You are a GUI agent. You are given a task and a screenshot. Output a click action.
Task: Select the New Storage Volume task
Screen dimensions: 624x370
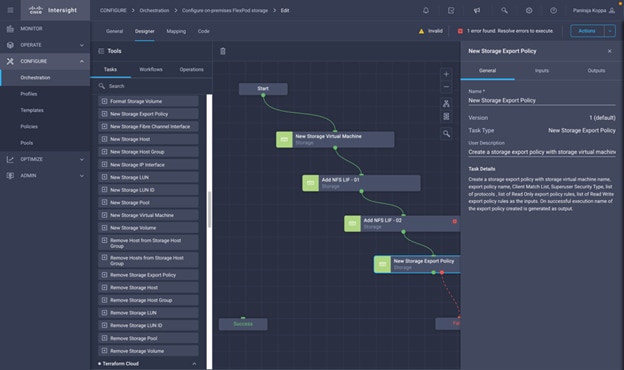pyautogui.click(x=148, y=228)
